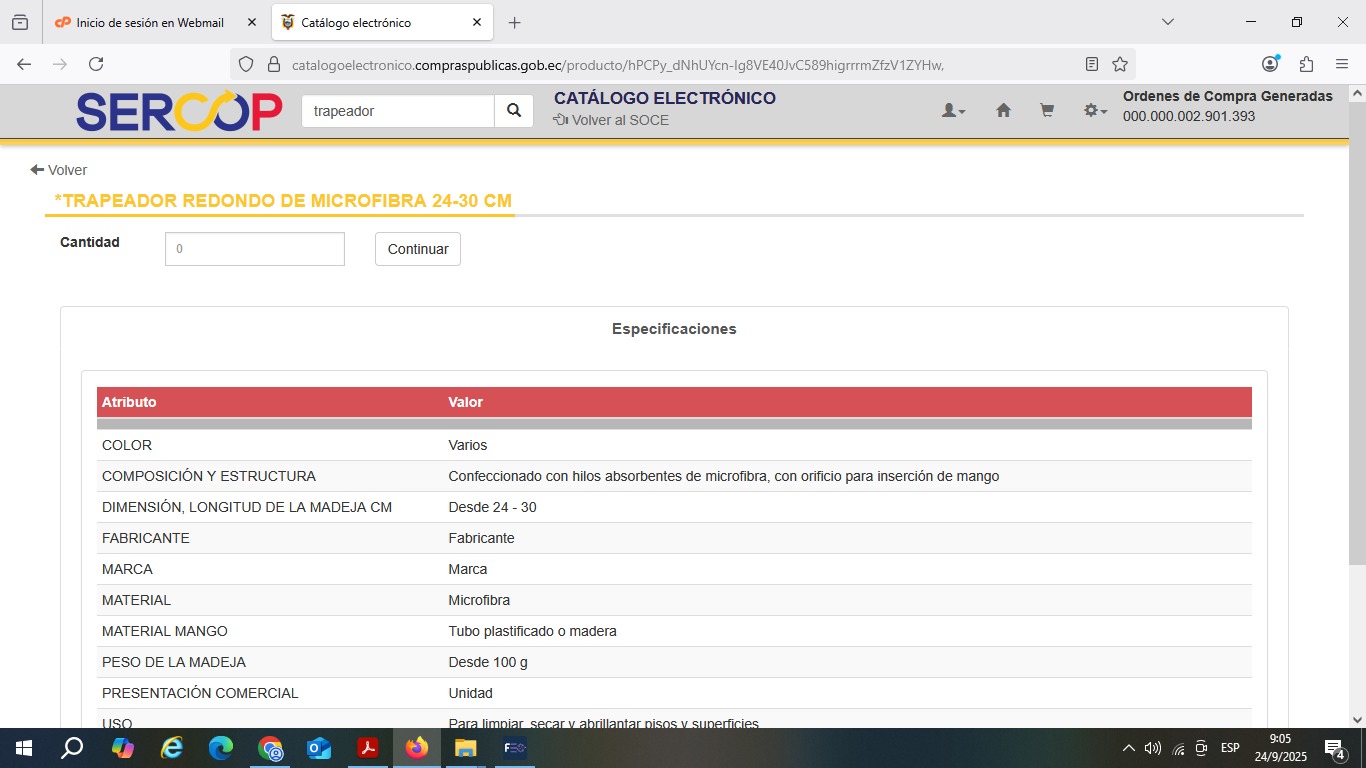Open Outlook from the Windows taskbar
The image size is (1366, 768).
click(319, 748)
